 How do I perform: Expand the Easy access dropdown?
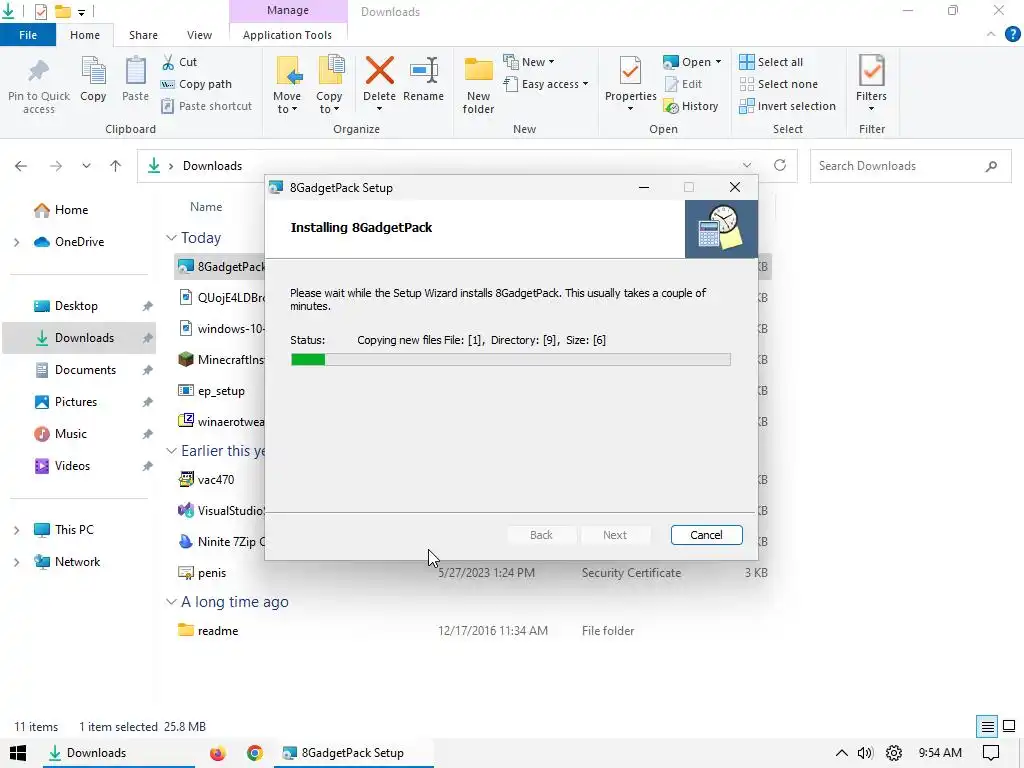[546, 84]
